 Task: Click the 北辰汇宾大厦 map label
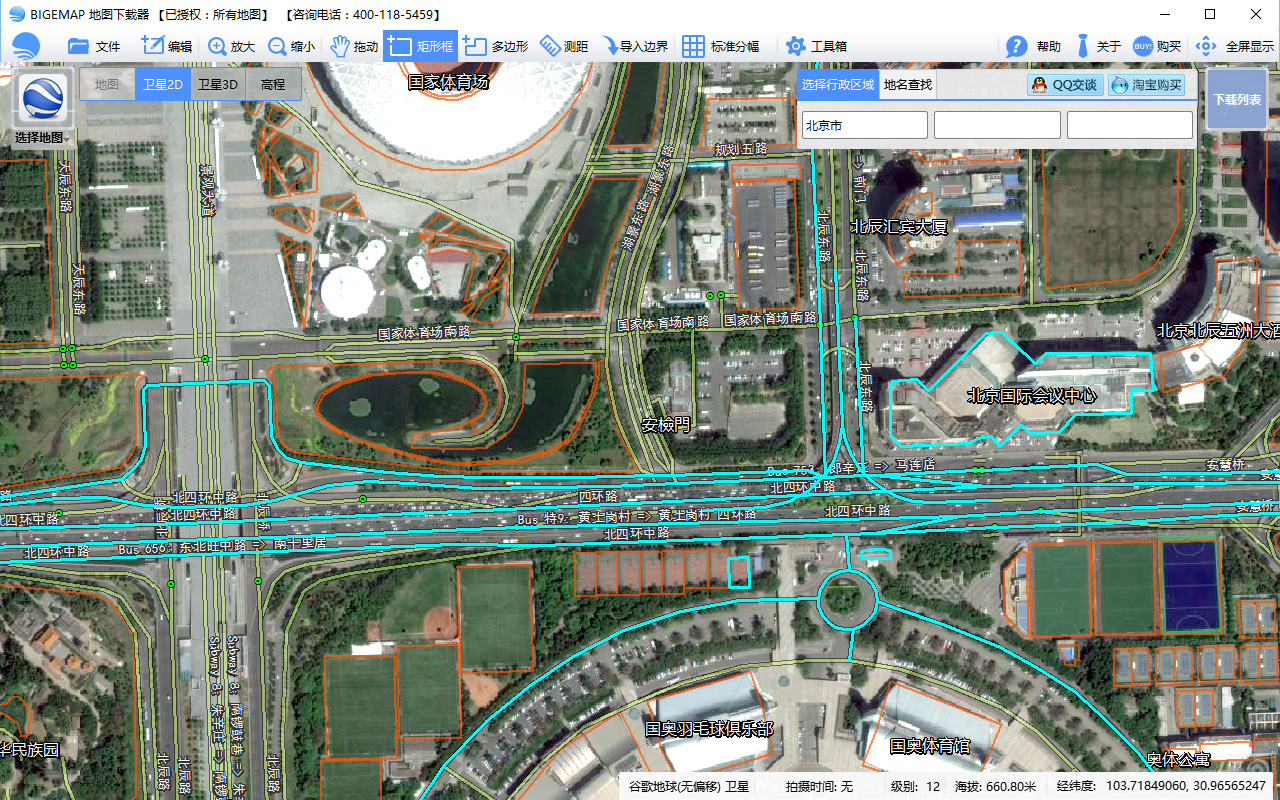899,226
